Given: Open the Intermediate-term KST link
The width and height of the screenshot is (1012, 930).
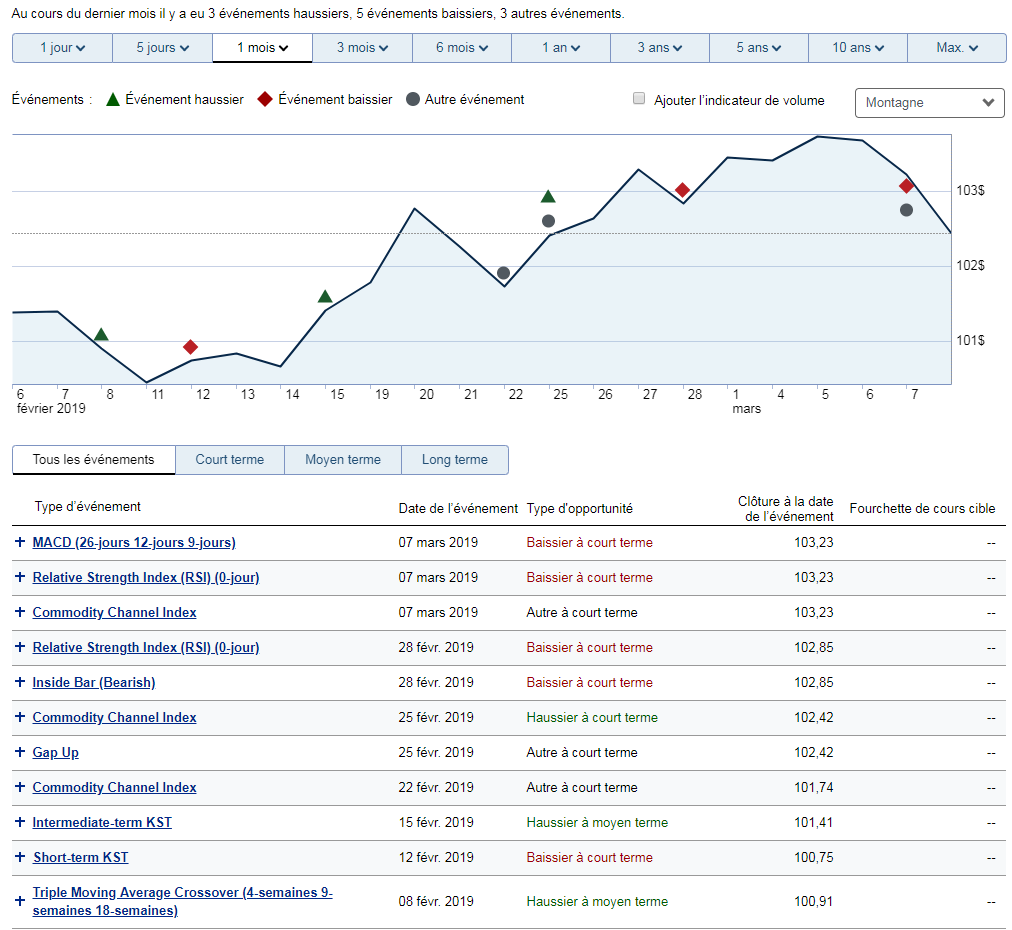Looking at the screenshot, I should (x=102, y=822).
